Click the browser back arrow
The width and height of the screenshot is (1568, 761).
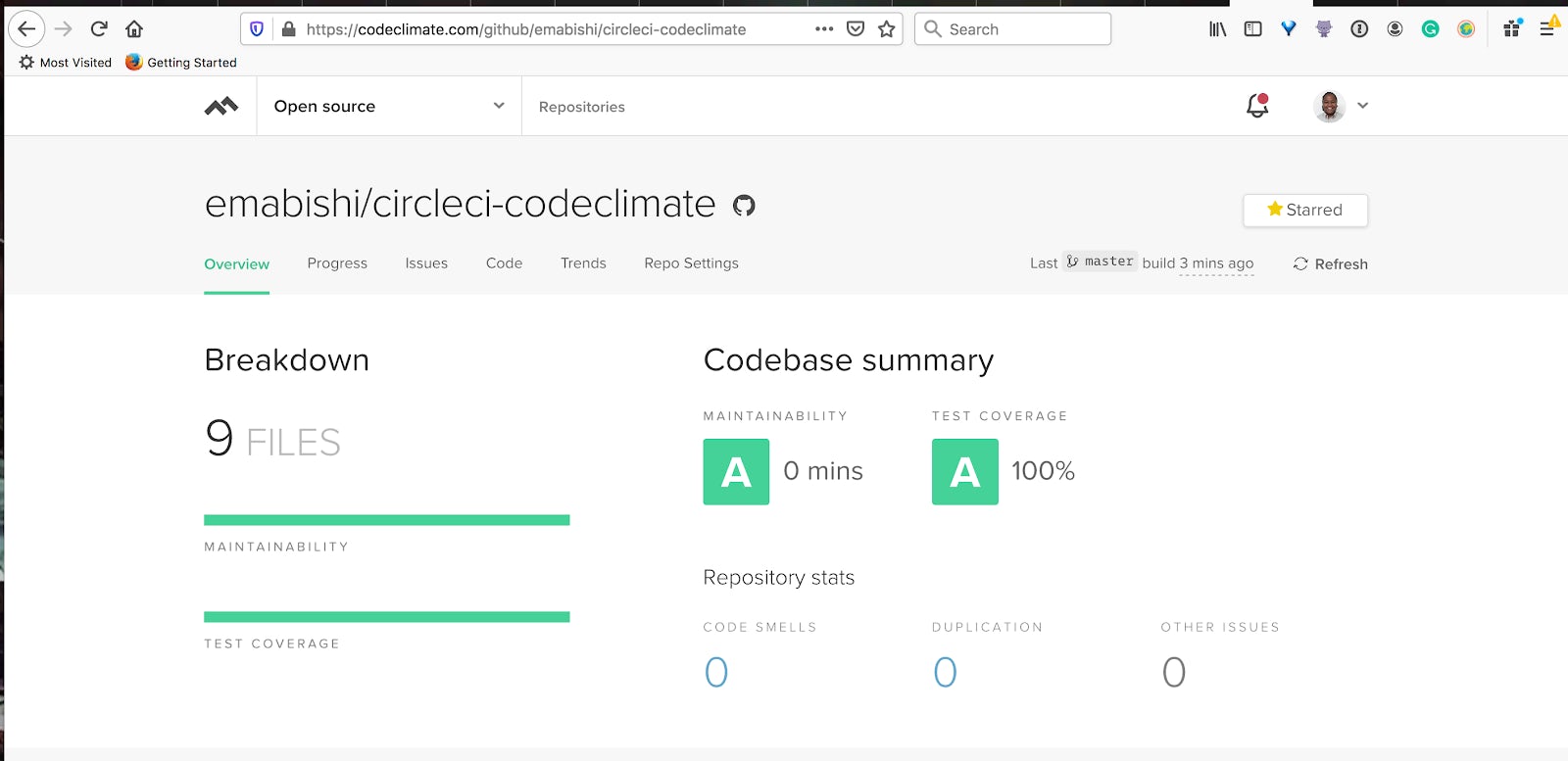(26, 29)
